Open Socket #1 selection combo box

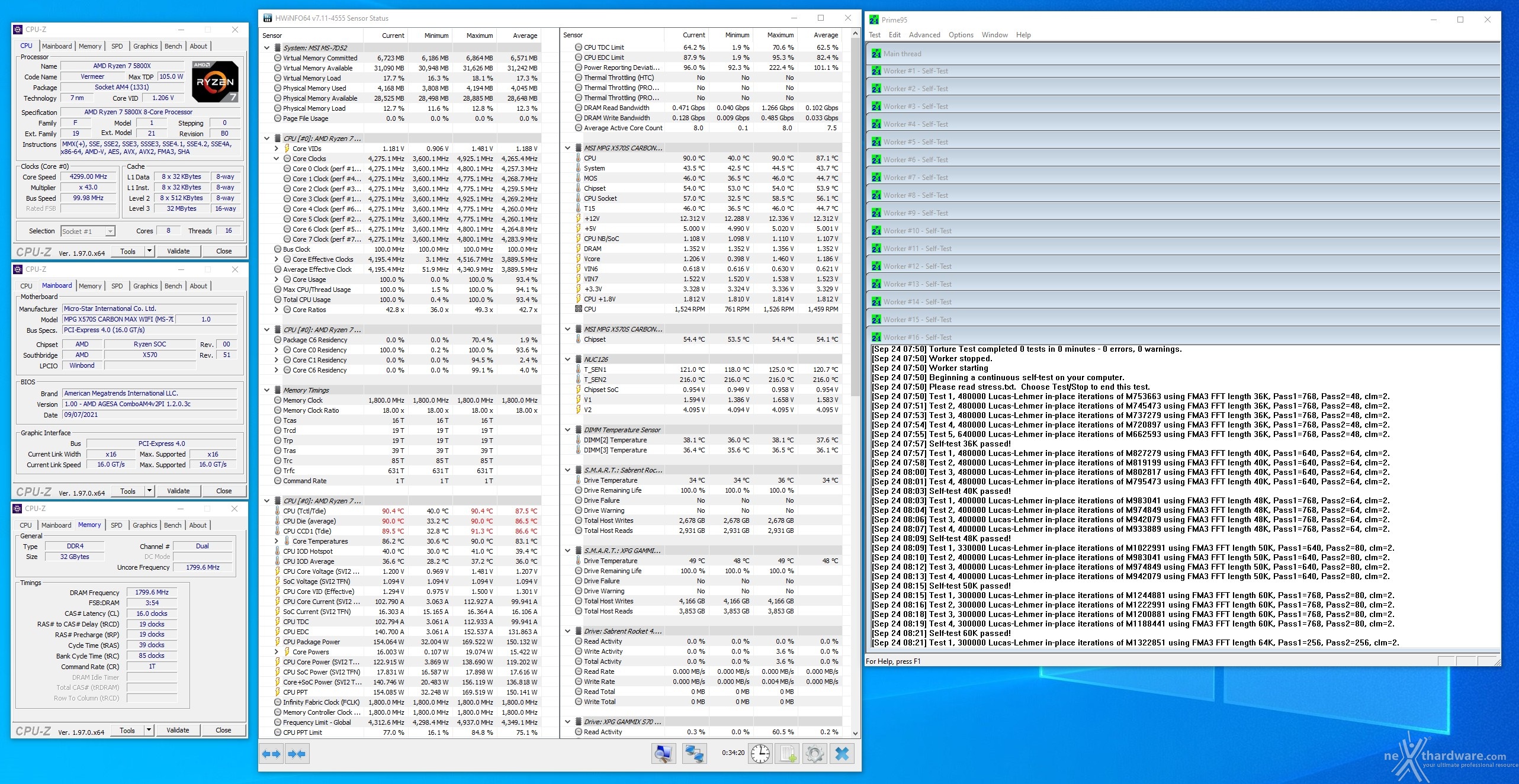pos(88,231)
